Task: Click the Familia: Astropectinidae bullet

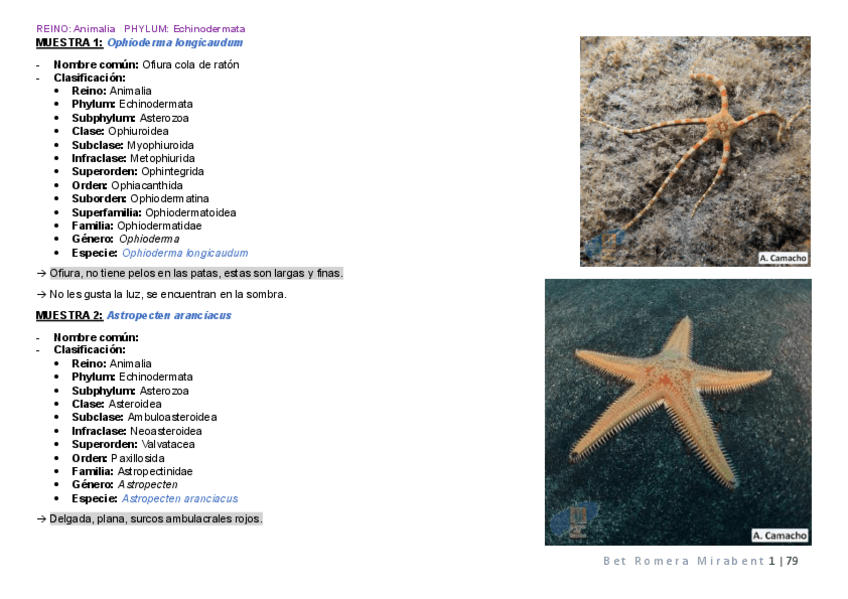Action: click(x=132, y=471)
